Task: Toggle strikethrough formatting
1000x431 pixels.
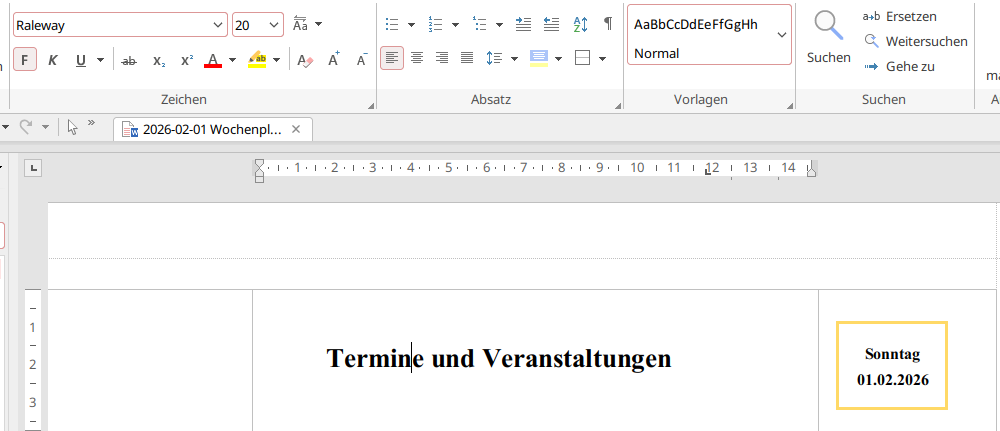Action: point(129,60)
